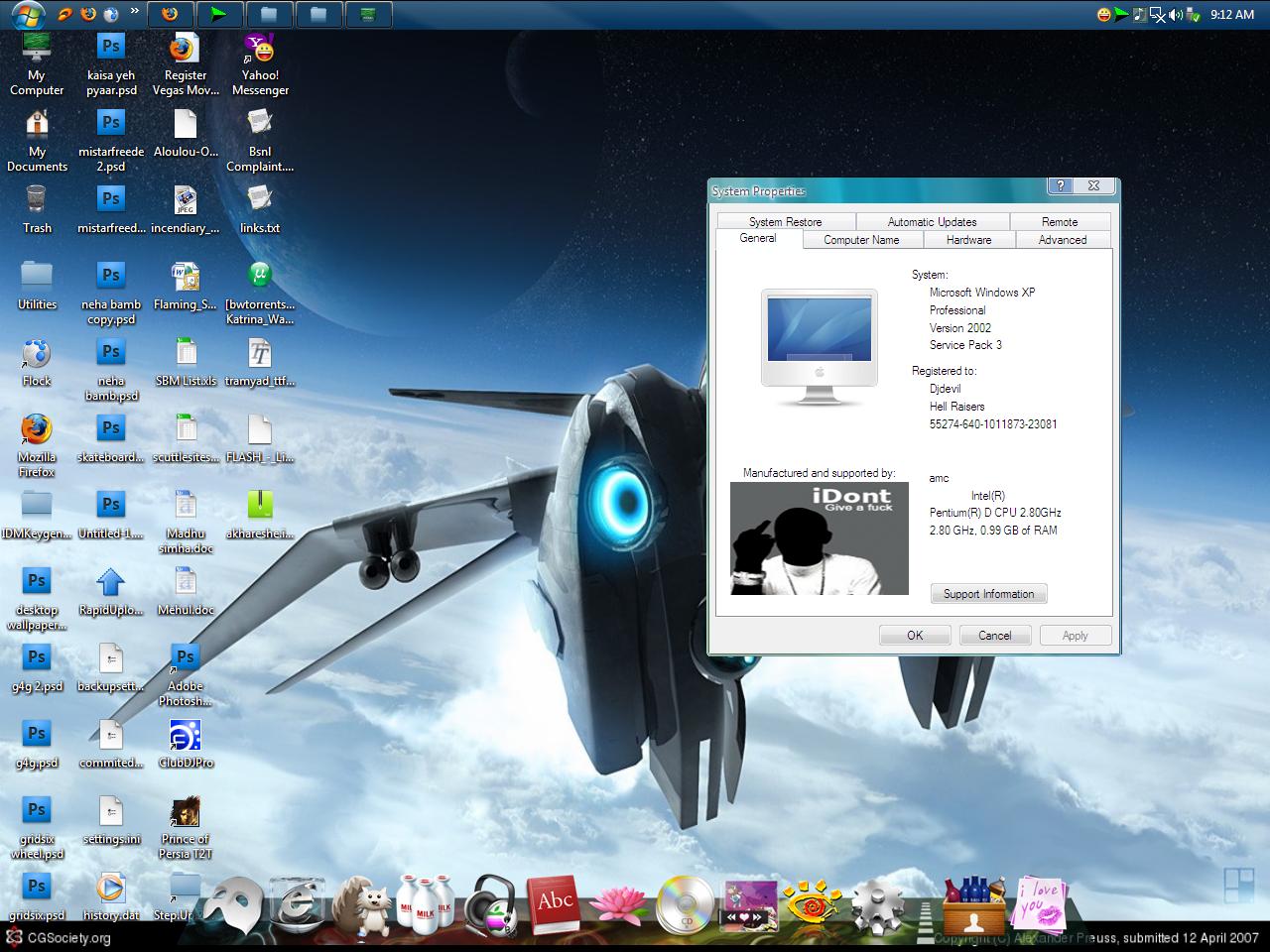Open the milk bottles dock icon
This screenshot has width=1270, height=952.
(x=425, y=900)
